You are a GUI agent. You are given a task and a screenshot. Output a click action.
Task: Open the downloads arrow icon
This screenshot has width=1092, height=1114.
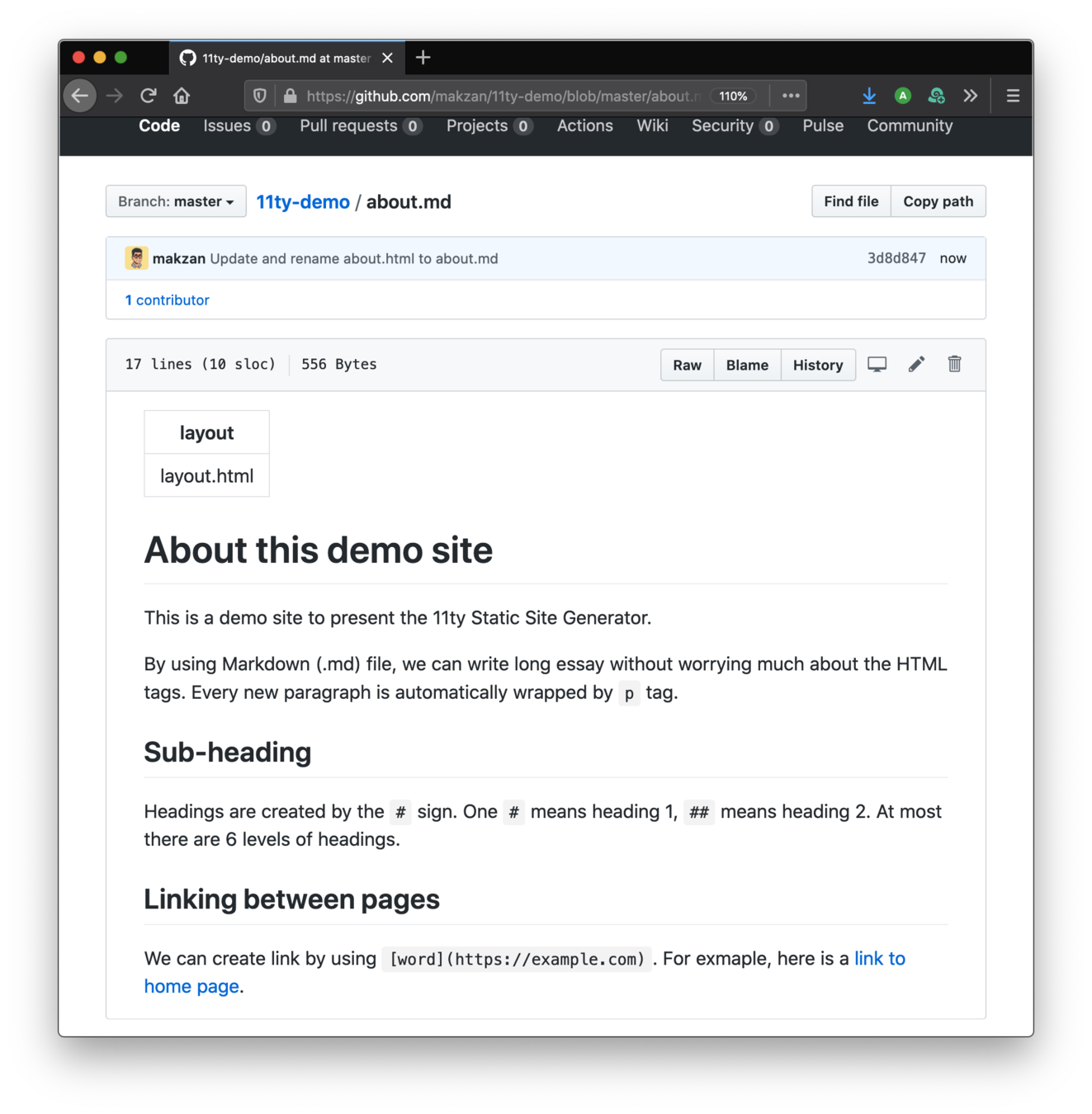[869, 96]
